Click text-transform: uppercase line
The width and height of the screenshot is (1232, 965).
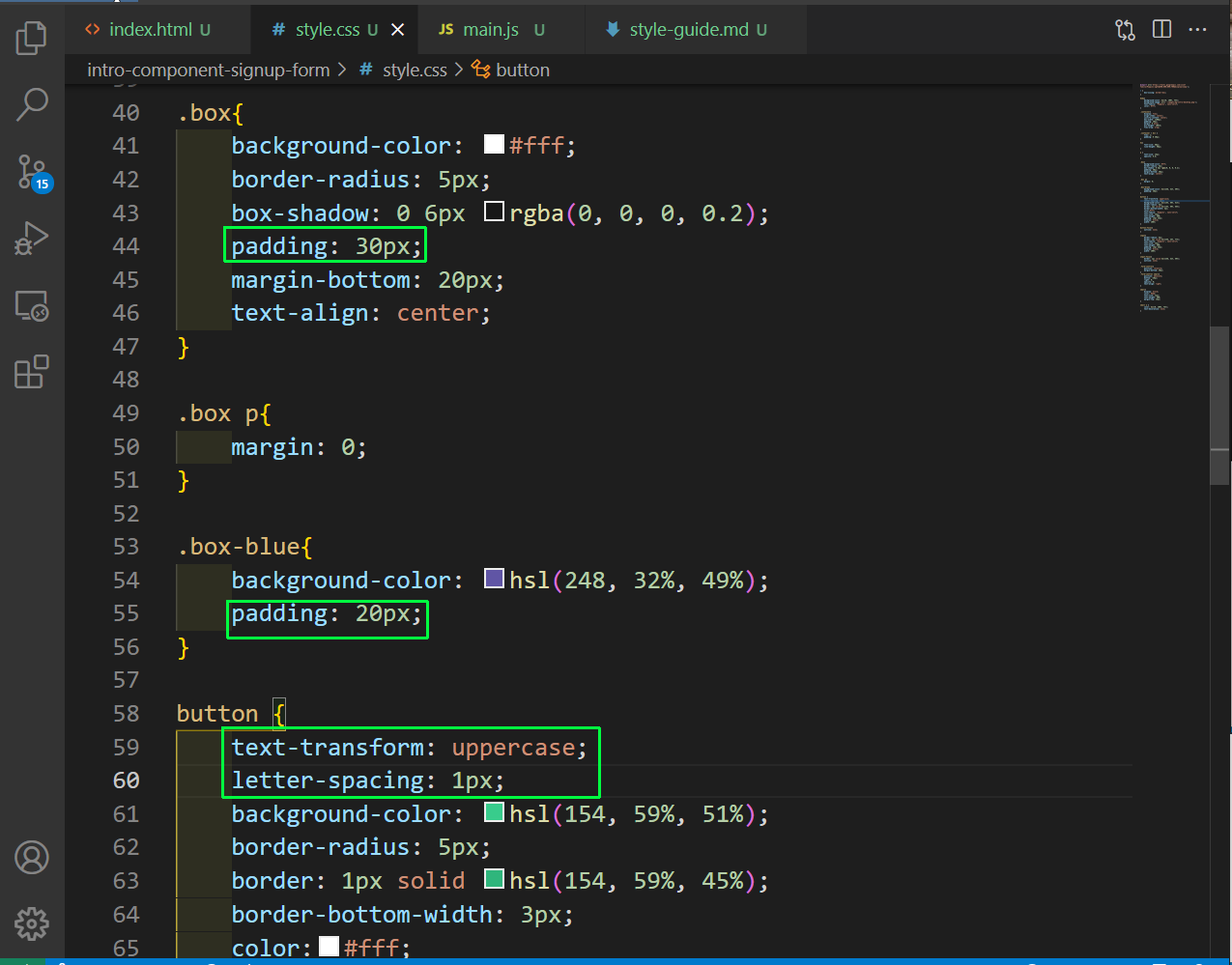(409, 748)
